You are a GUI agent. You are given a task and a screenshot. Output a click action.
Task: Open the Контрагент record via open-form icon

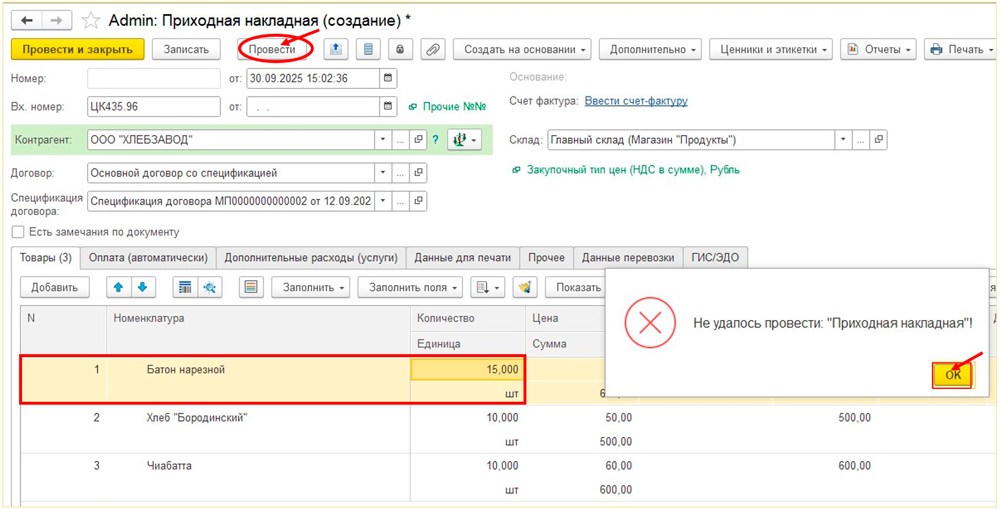click(419, 140)
